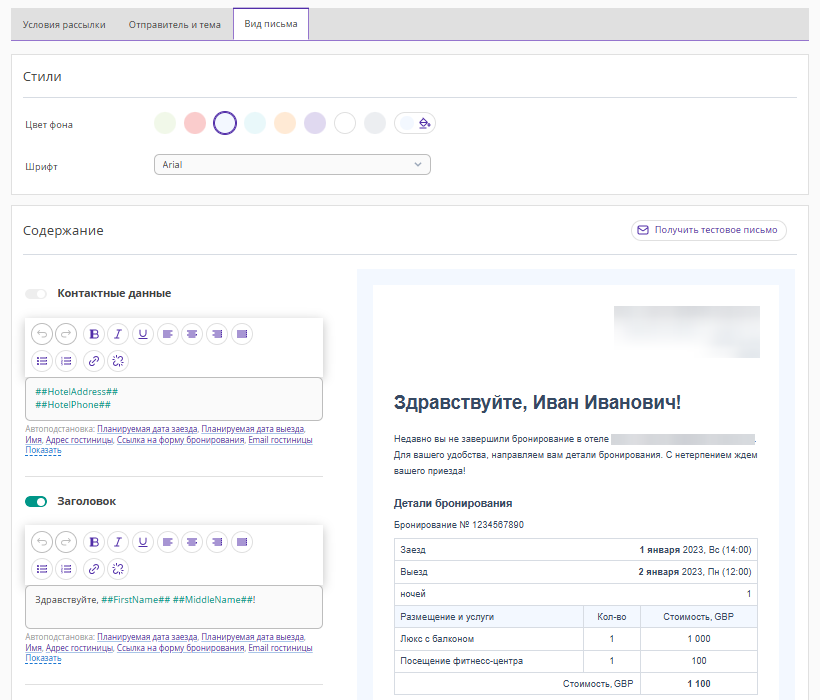Underline text in the Заголовок editor toolbar
The width and height of the screenshot is (820, 700).
coord(143,542)
